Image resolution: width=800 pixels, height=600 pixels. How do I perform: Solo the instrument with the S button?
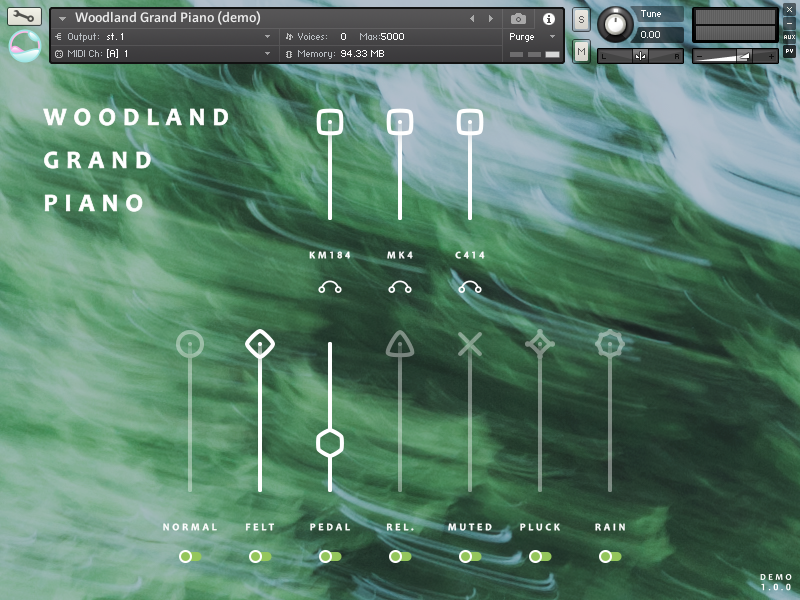point(581,20)
